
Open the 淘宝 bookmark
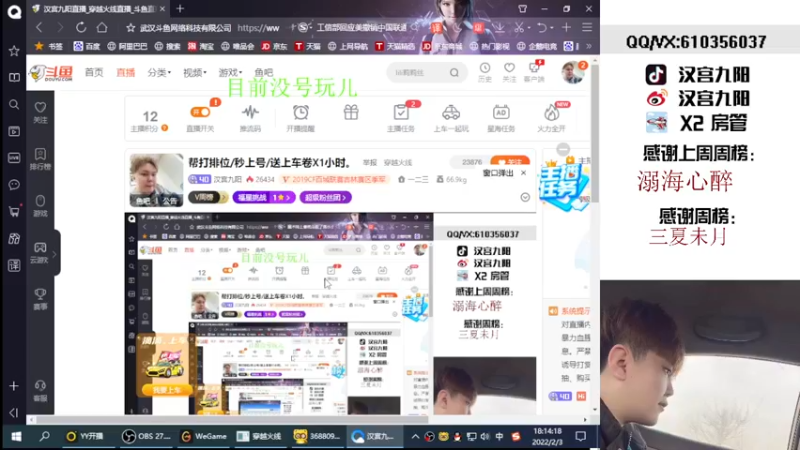pos(201,46)
